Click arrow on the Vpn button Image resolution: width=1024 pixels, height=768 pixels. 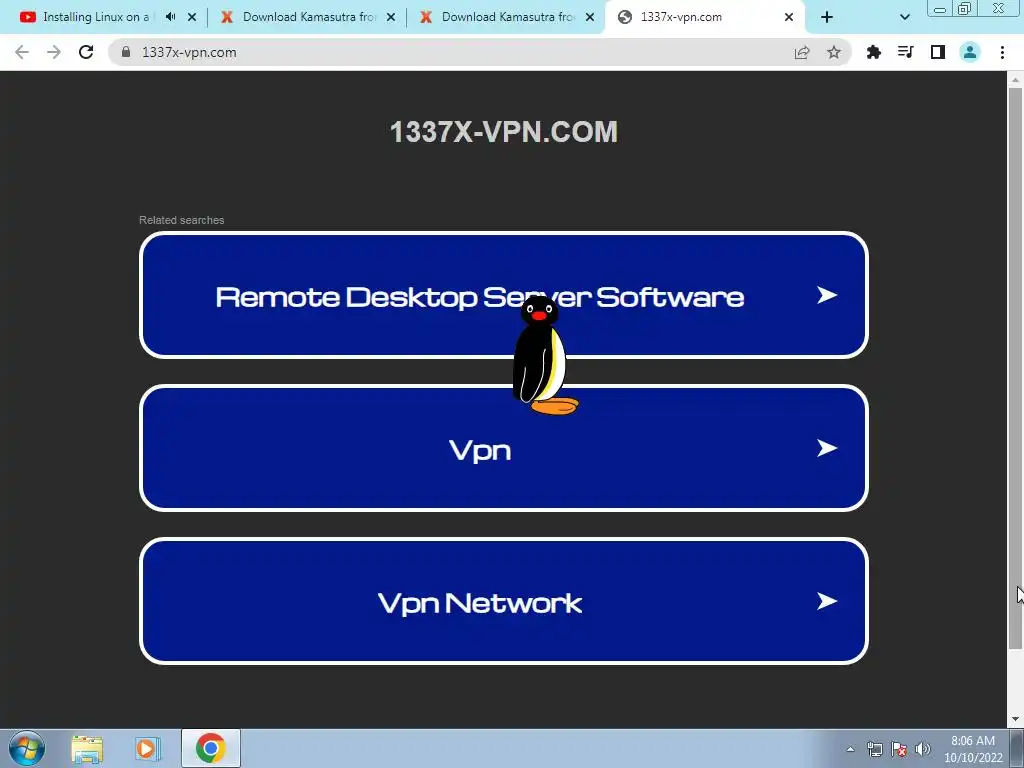[x=827, y=448]
